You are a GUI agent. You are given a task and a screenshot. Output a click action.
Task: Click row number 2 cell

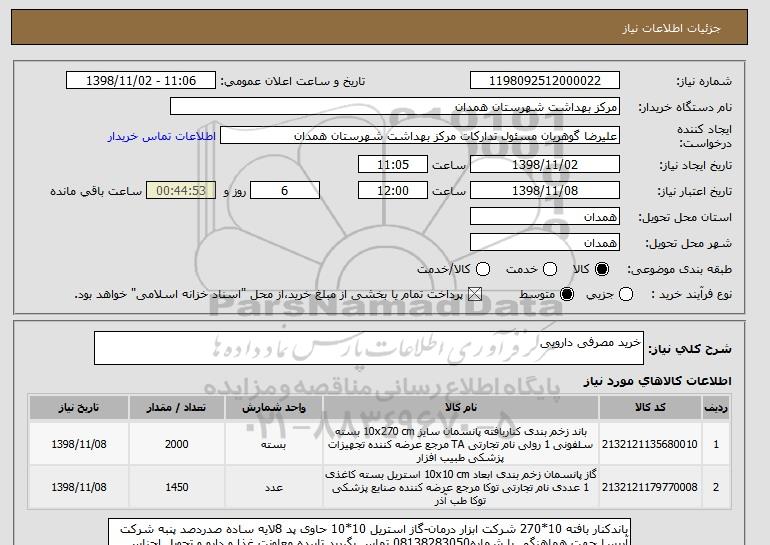click(716, 488)
